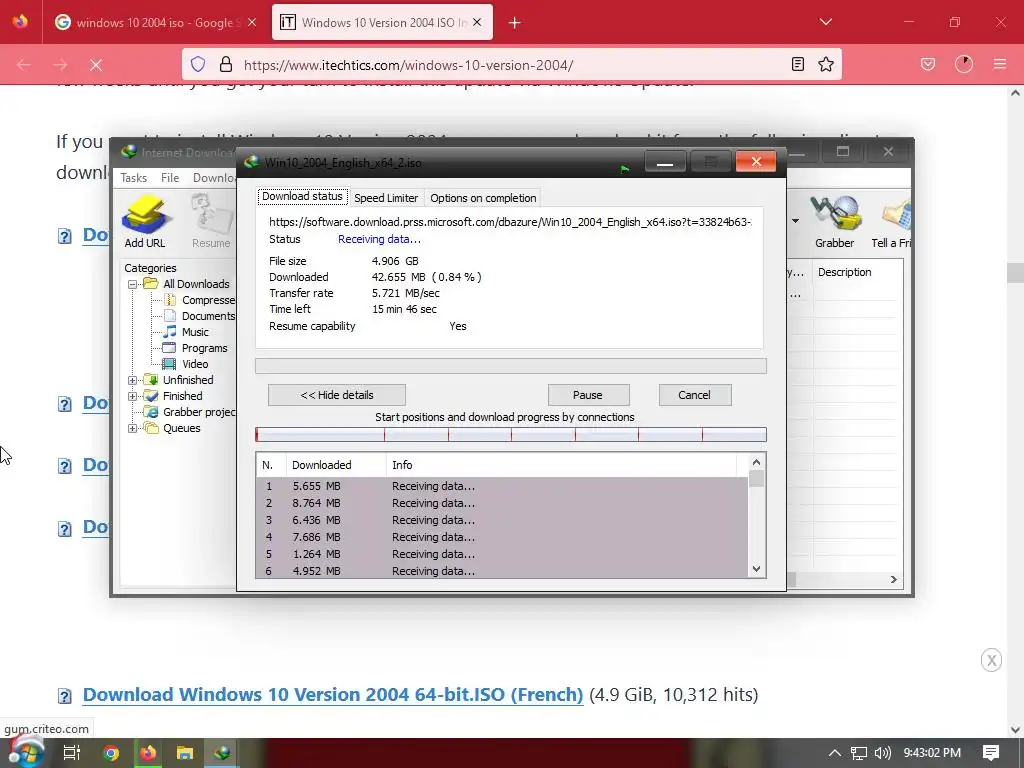Open the Tasks menu in IDM
The height and width of the screenshot is (768, 1024).
pos(133,178)
